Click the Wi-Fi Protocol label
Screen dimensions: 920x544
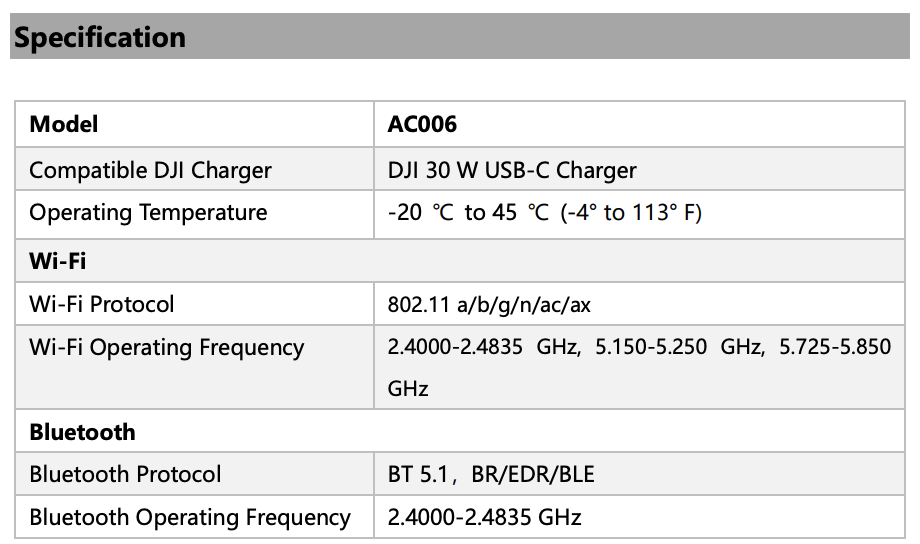(x=102, y=304)
